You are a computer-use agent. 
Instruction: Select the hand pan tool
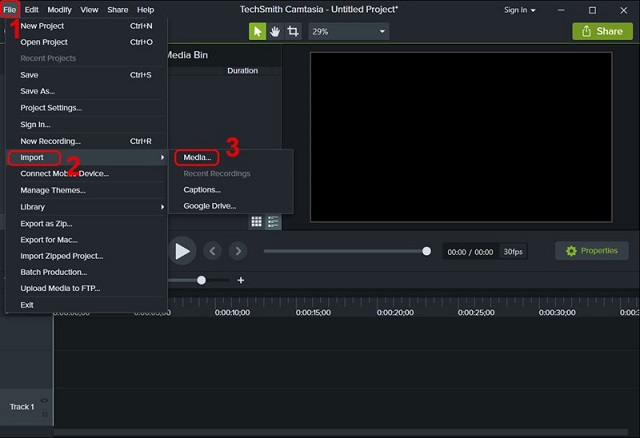275,32
